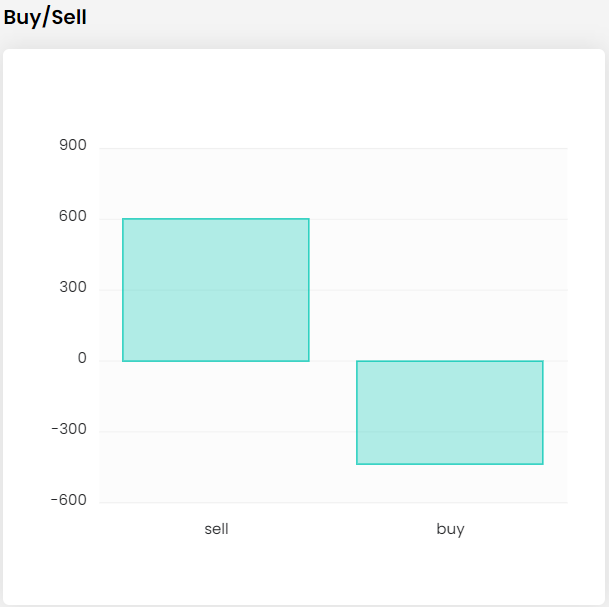
Task: Click the "sell" x-axis label
Action: 216,529
